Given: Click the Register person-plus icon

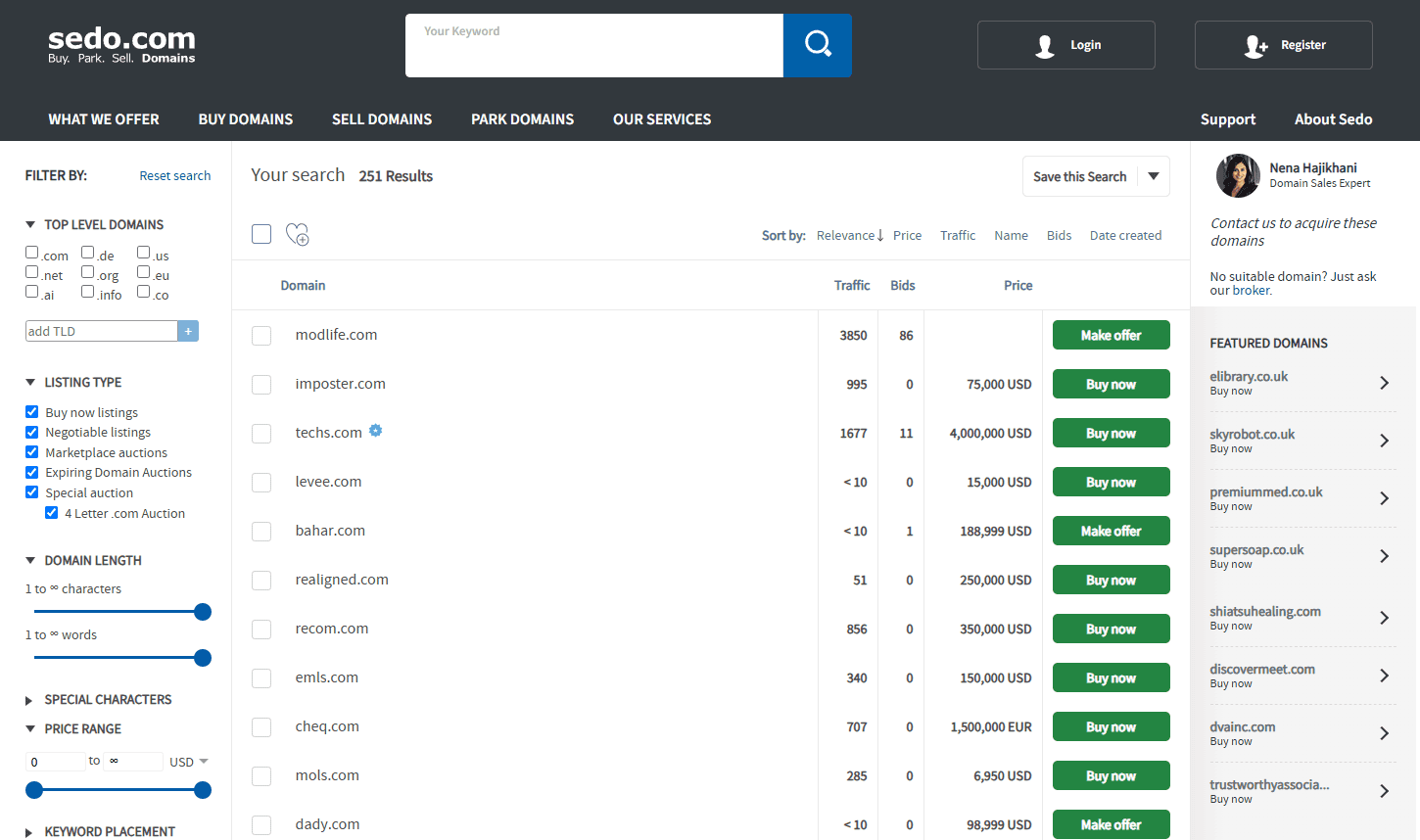Looking at the screenshot, I should pos(1254,45).
